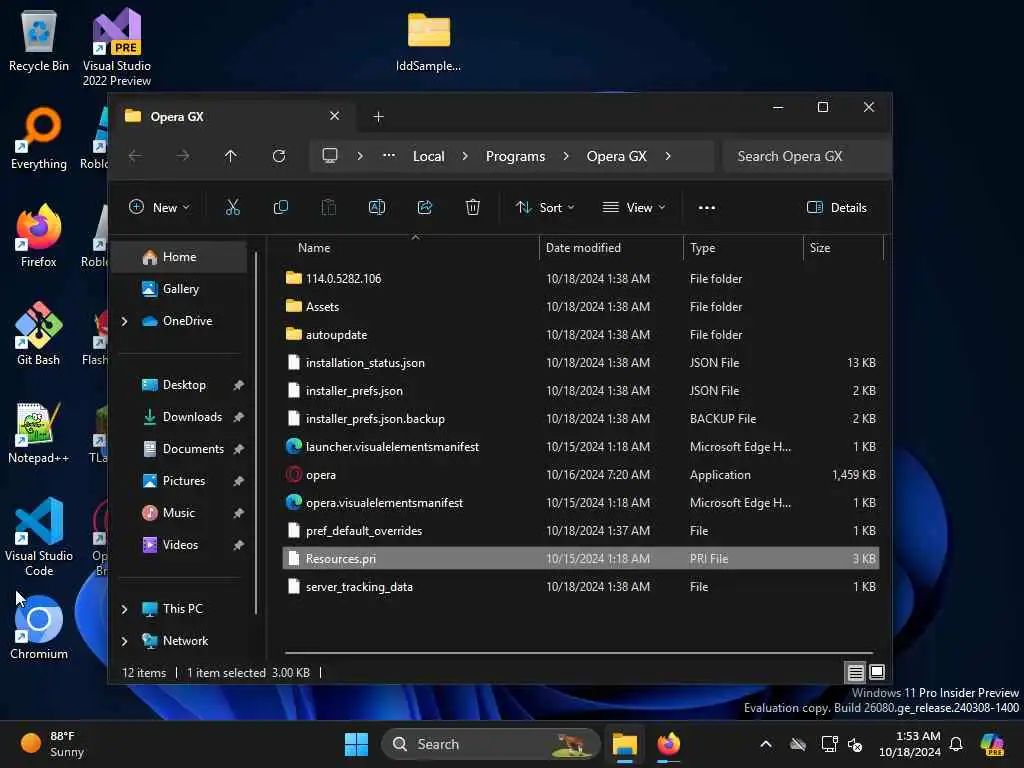Click the horizontal scrollbar in file list
Image resolution: width=1024 pixels, height=768 pixels.
(579, 652)
